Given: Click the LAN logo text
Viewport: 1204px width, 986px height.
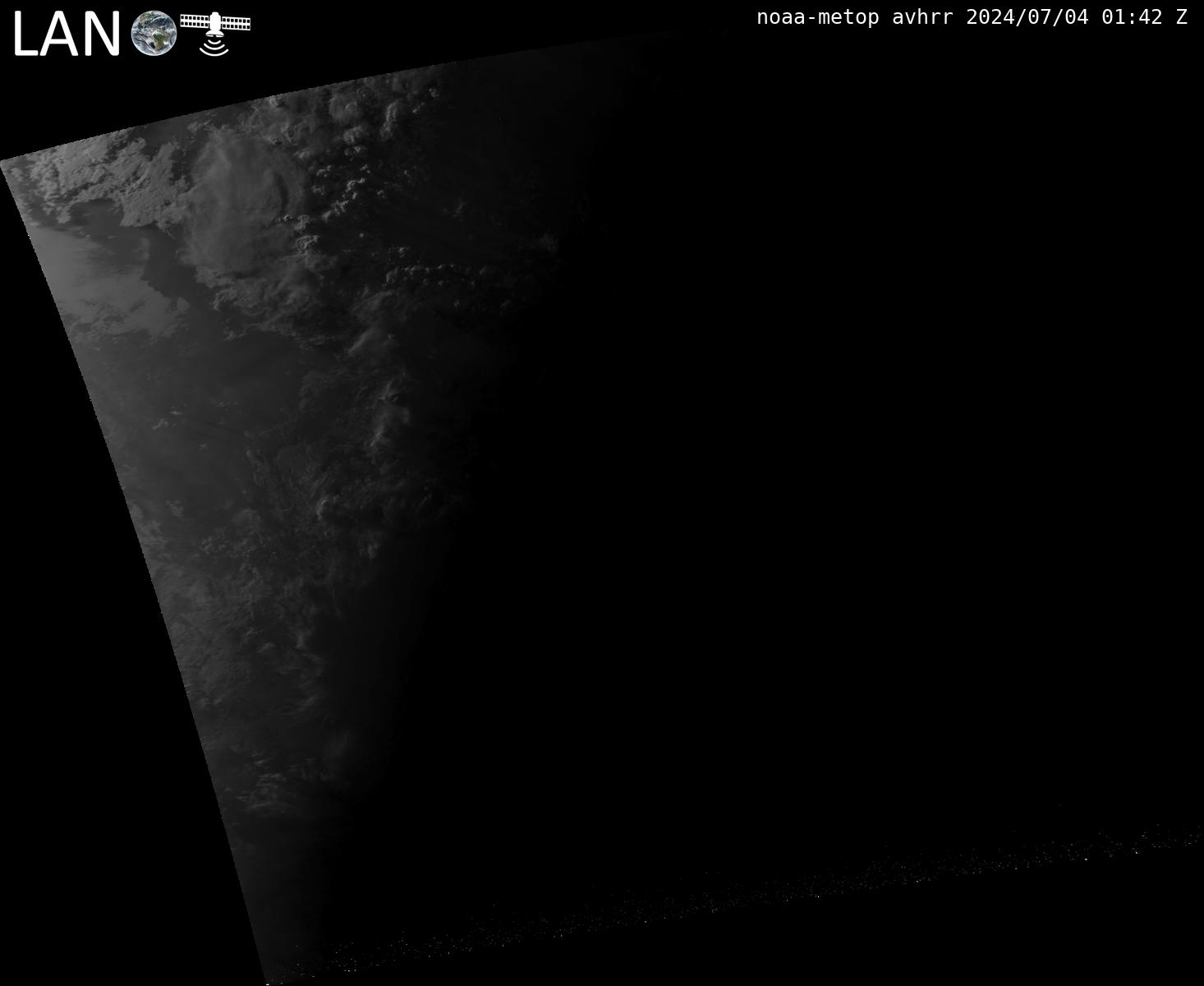Looking at the screenshot, I should (x=67, y=35).
